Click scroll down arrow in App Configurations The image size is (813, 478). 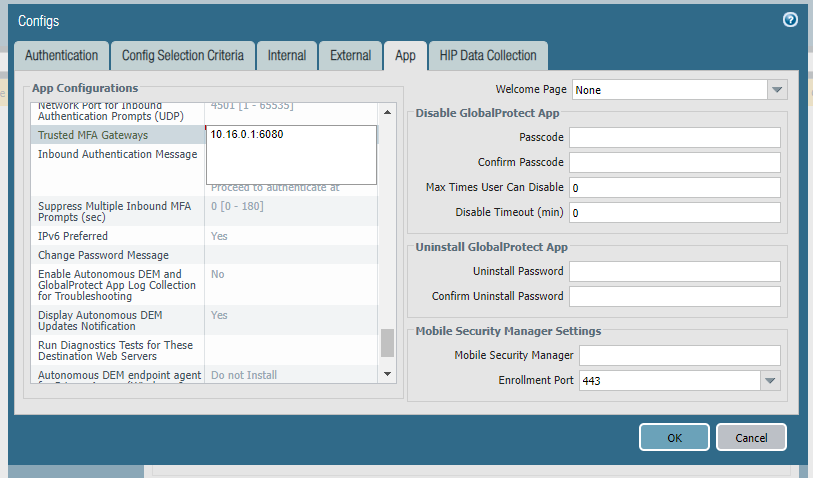point(388,373)
